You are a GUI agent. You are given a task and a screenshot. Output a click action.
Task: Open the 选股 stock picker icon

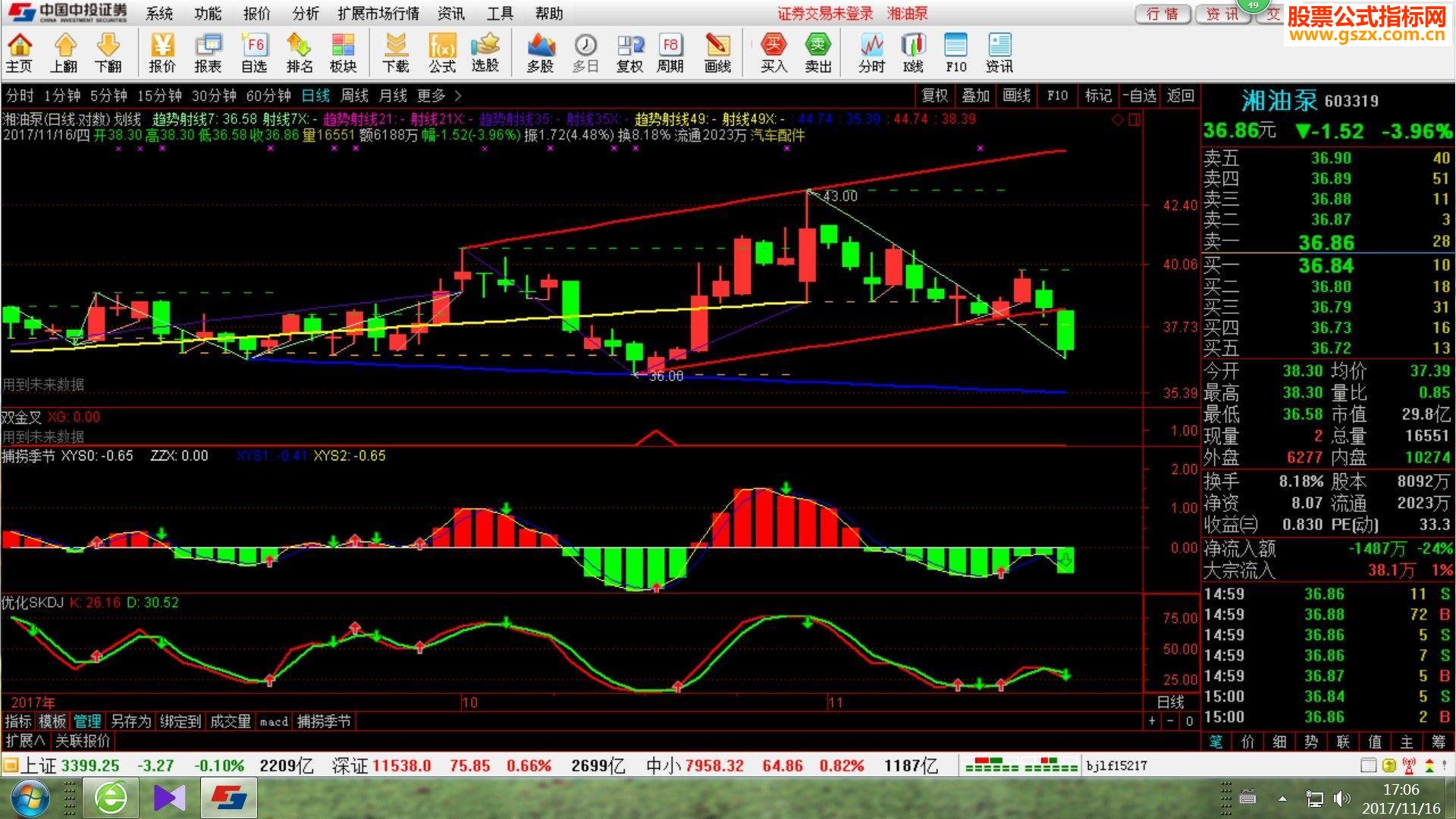[x=485, y=53]
